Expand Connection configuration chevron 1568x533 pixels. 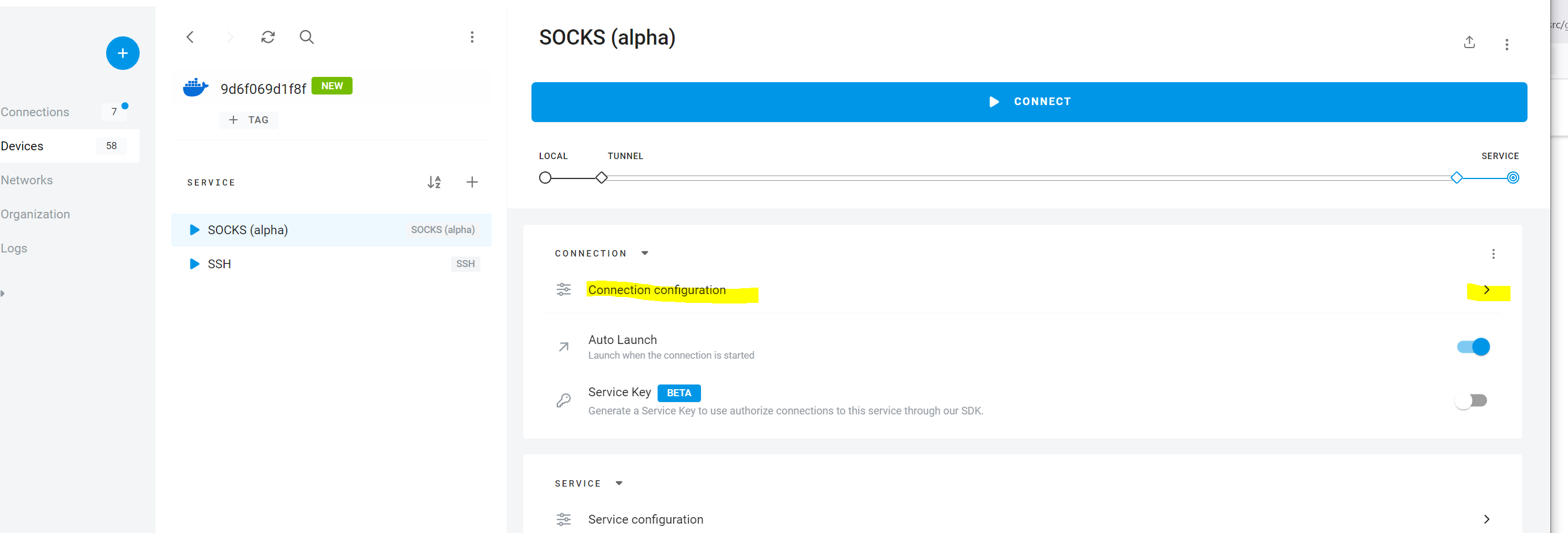pyautogui.click(x=1486, y=290)
